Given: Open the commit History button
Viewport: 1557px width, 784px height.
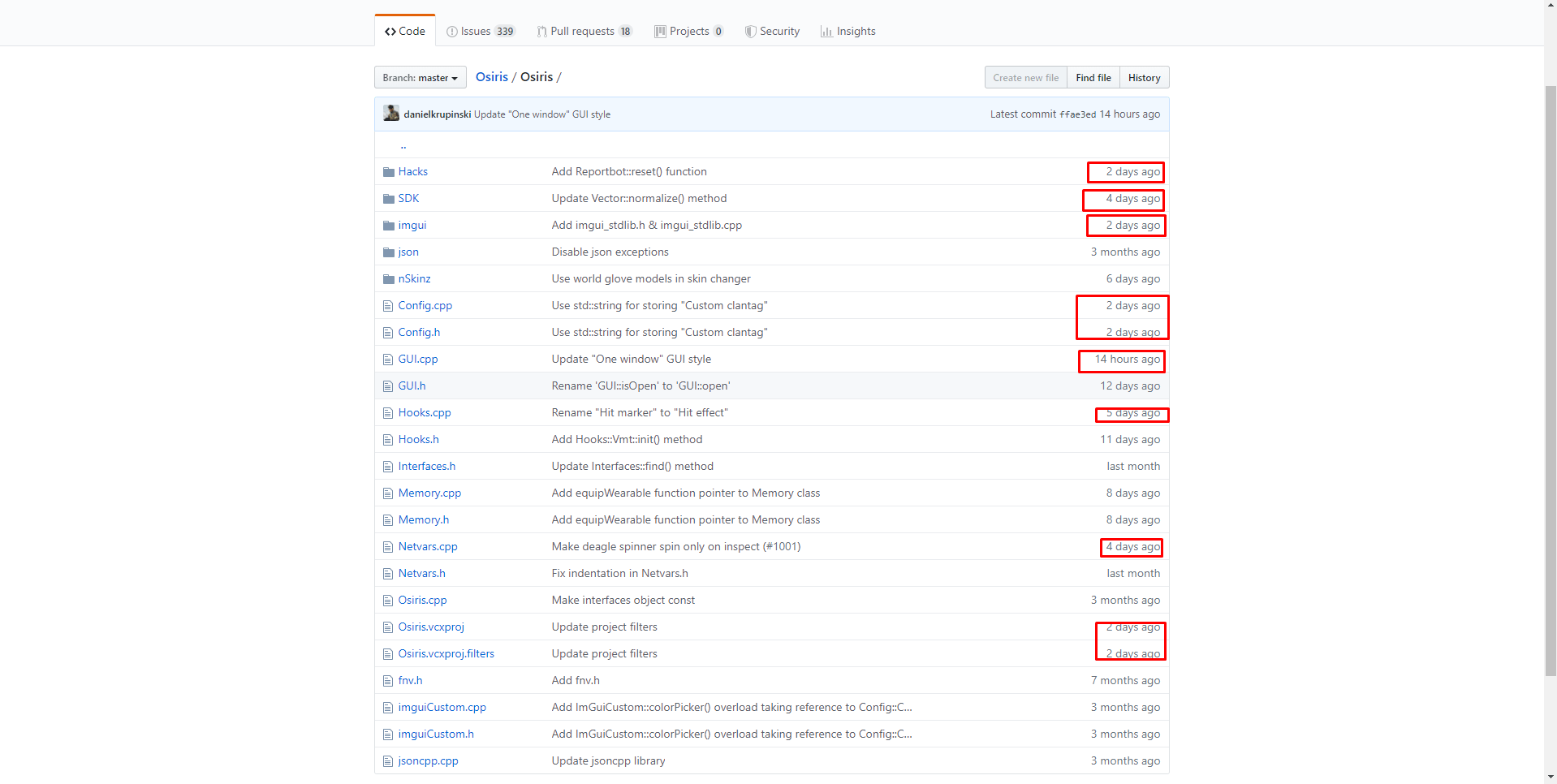Looking at the screenshot, I should (x=1144, y=77).
